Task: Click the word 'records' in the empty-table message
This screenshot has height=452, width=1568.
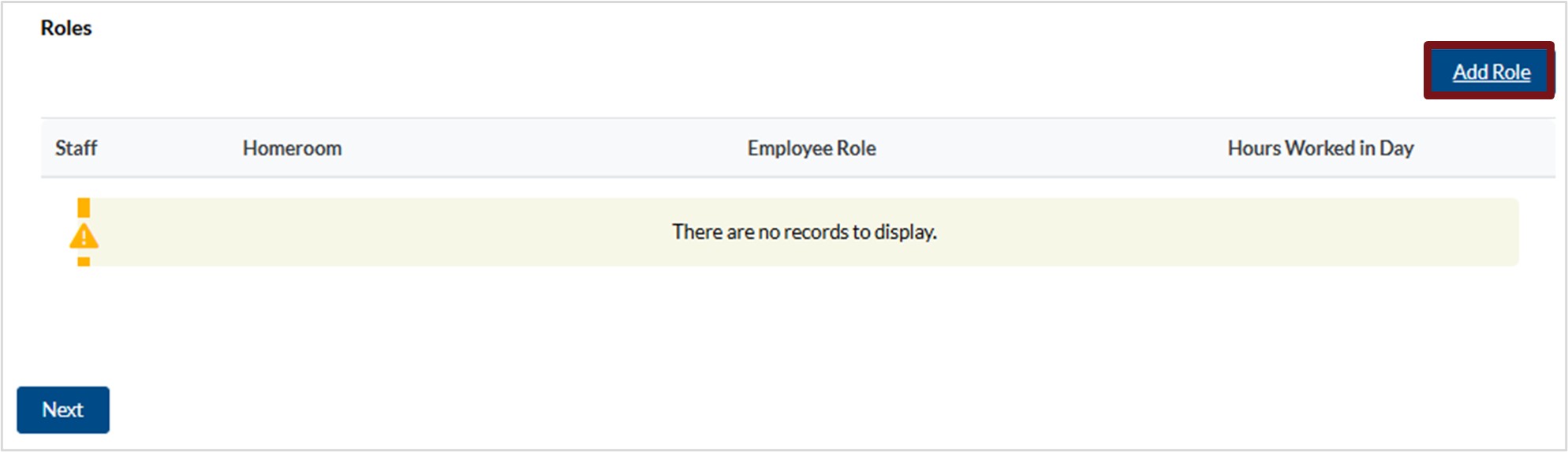Action: click(x=816, y=232)
